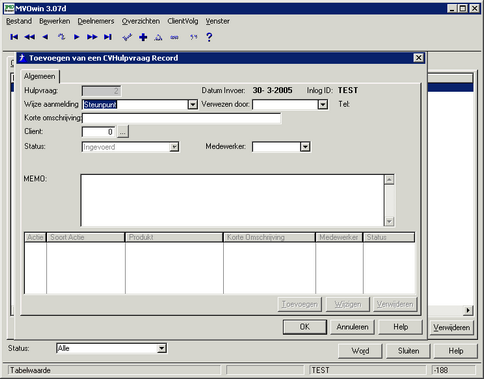Click MEMO scrollbar up arrow
This screenshot has height=379, width=484.
(x=389, y=180)
